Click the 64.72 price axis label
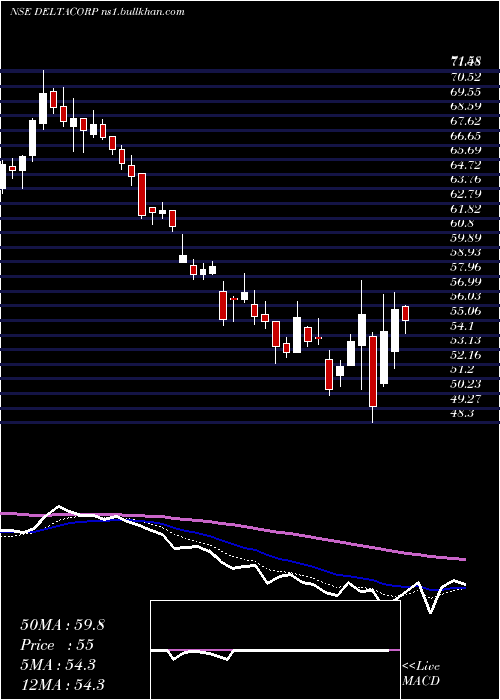Screen dimensions: 500x700 coord(465,165)
